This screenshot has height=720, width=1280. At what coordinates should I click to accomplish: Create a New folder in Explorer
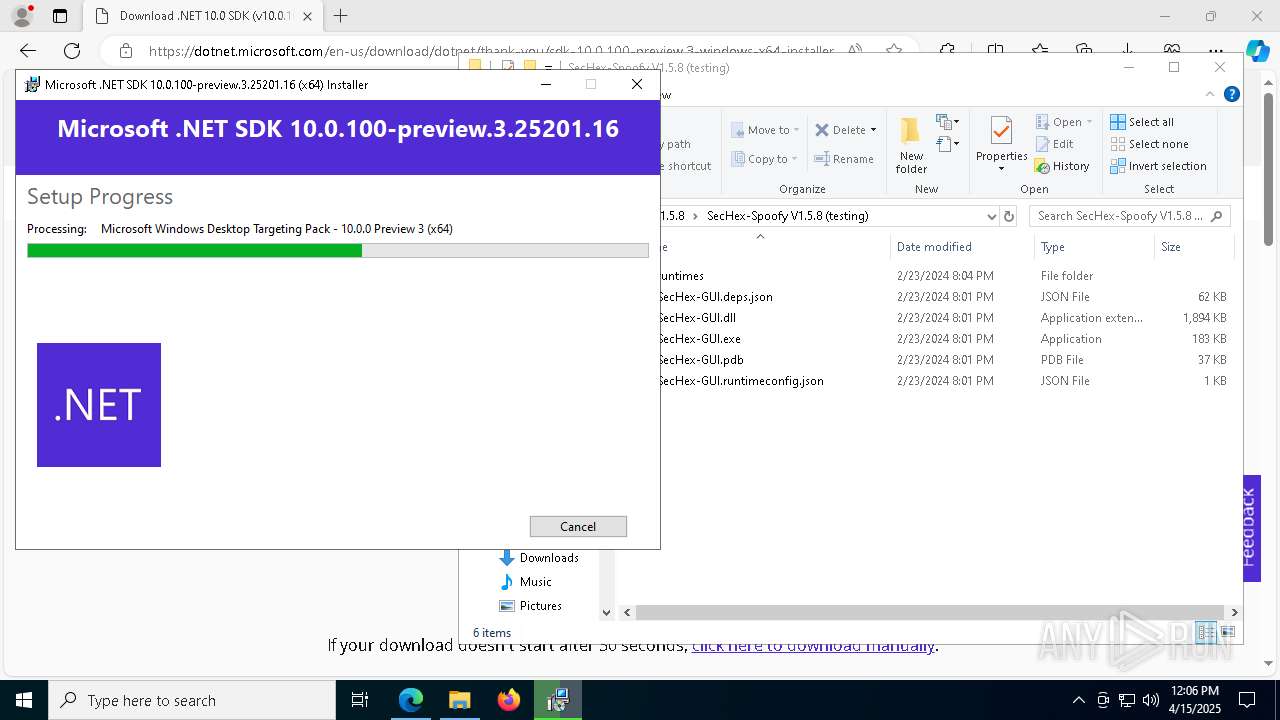[x=911, y=146]
